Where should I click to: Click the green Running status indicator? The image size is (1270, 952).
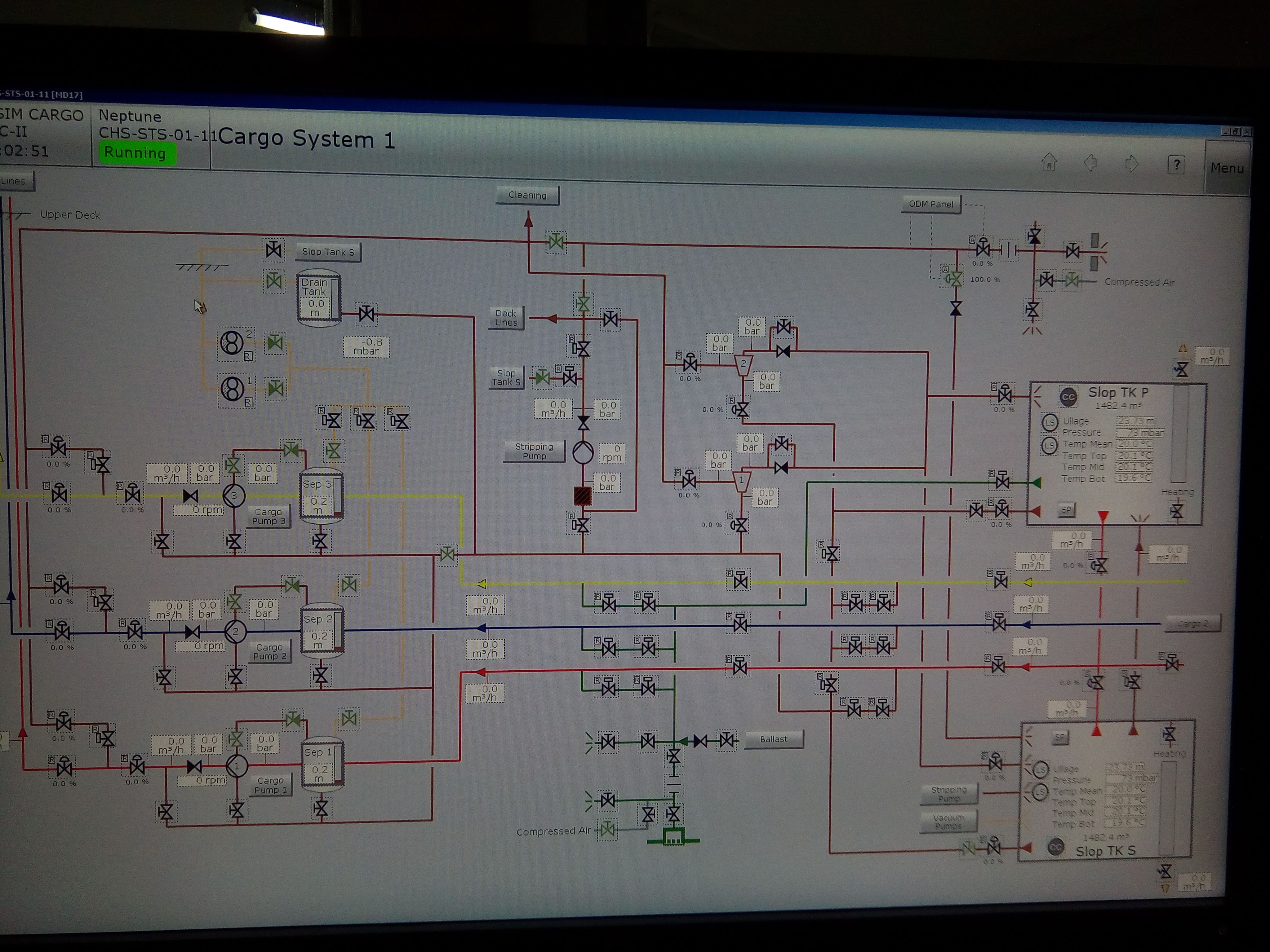[x=138, y=153]
